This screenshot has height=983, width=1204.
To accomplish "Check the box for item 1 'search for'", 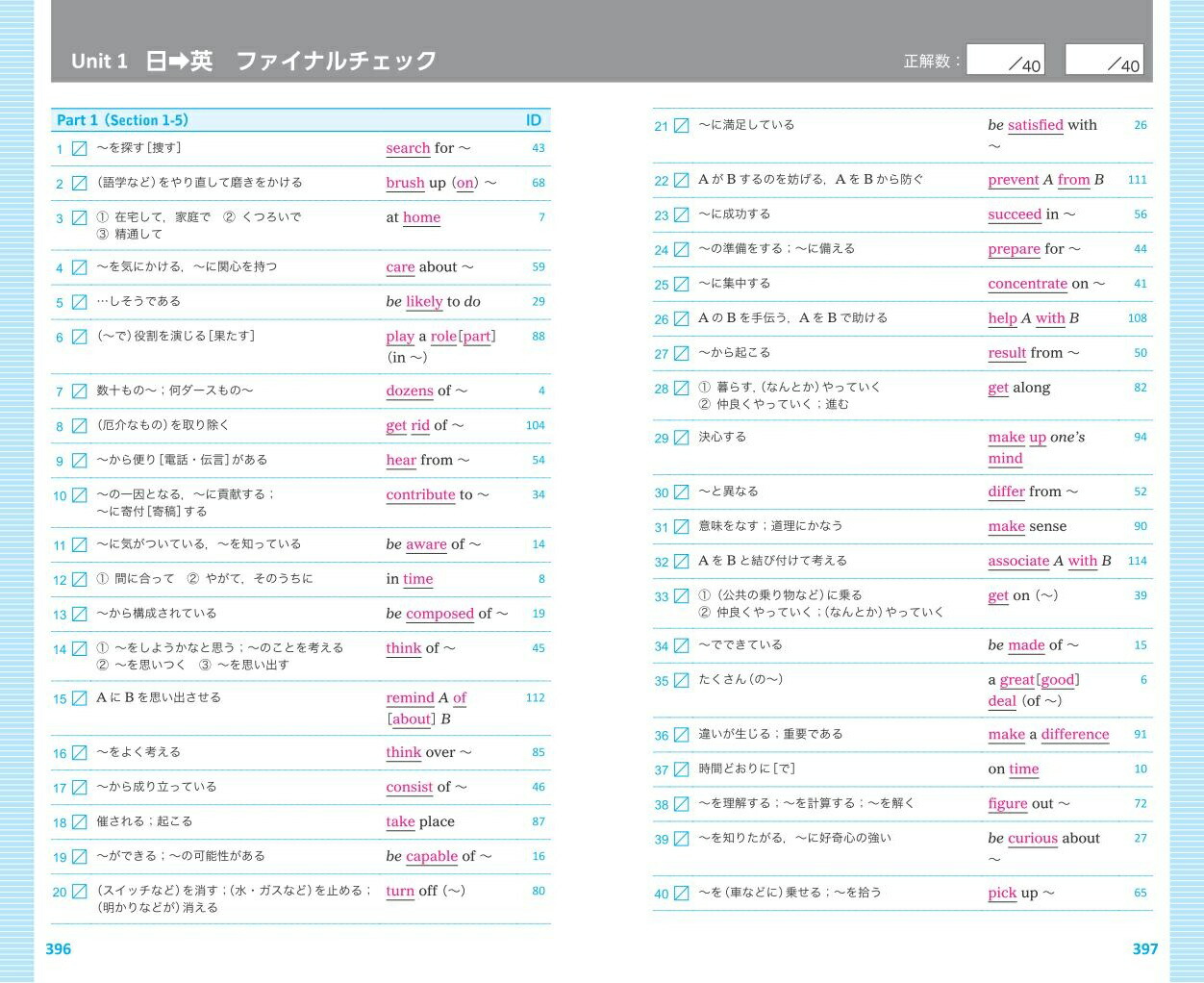I will (80, 149).
